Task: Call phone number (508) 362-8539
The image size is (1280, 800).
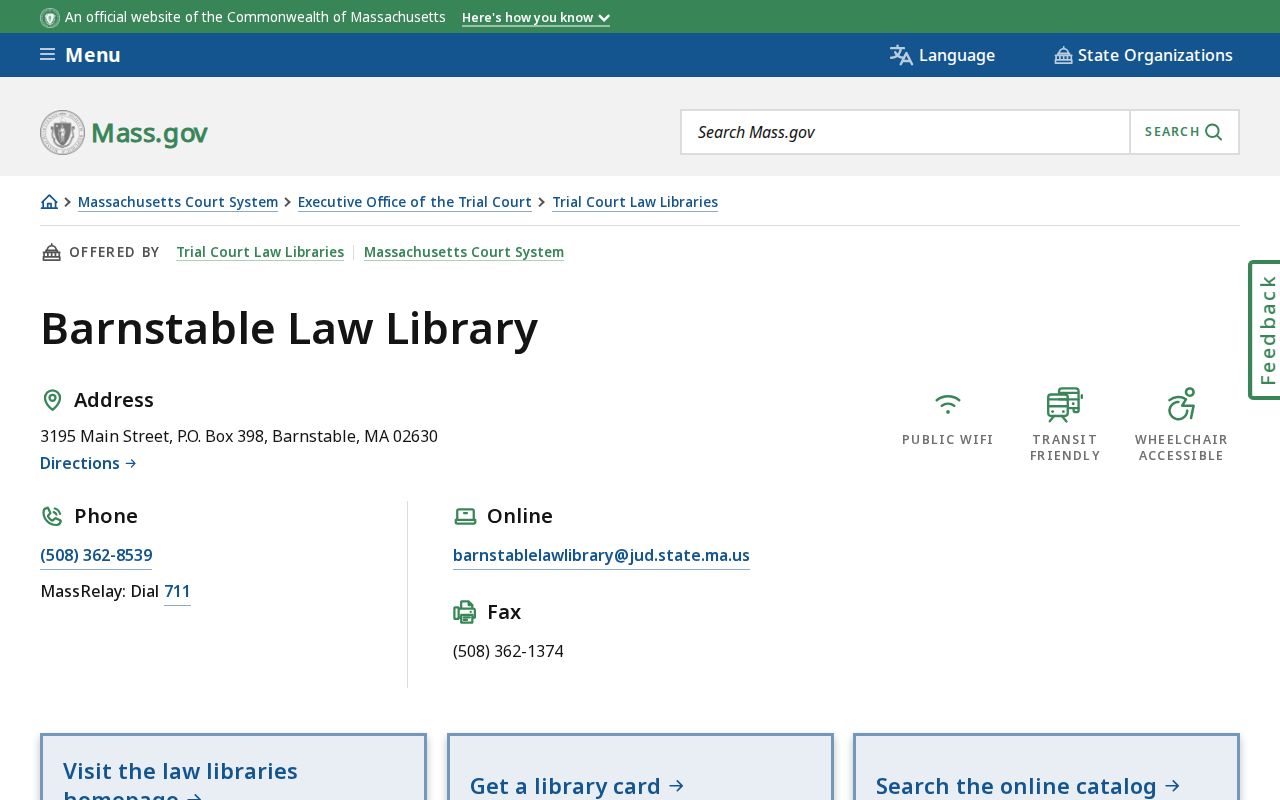Action: [x=96, y=555]
